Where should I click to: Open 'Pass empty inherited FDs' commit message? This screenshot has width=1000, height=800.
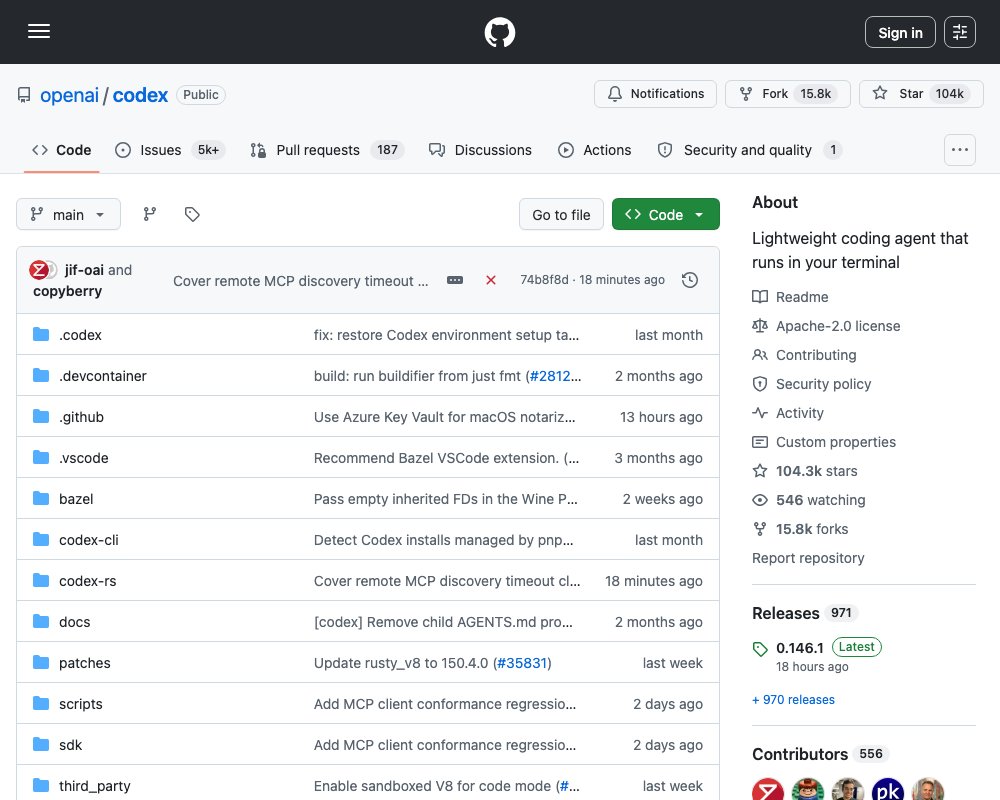click(x=445, y=499)
